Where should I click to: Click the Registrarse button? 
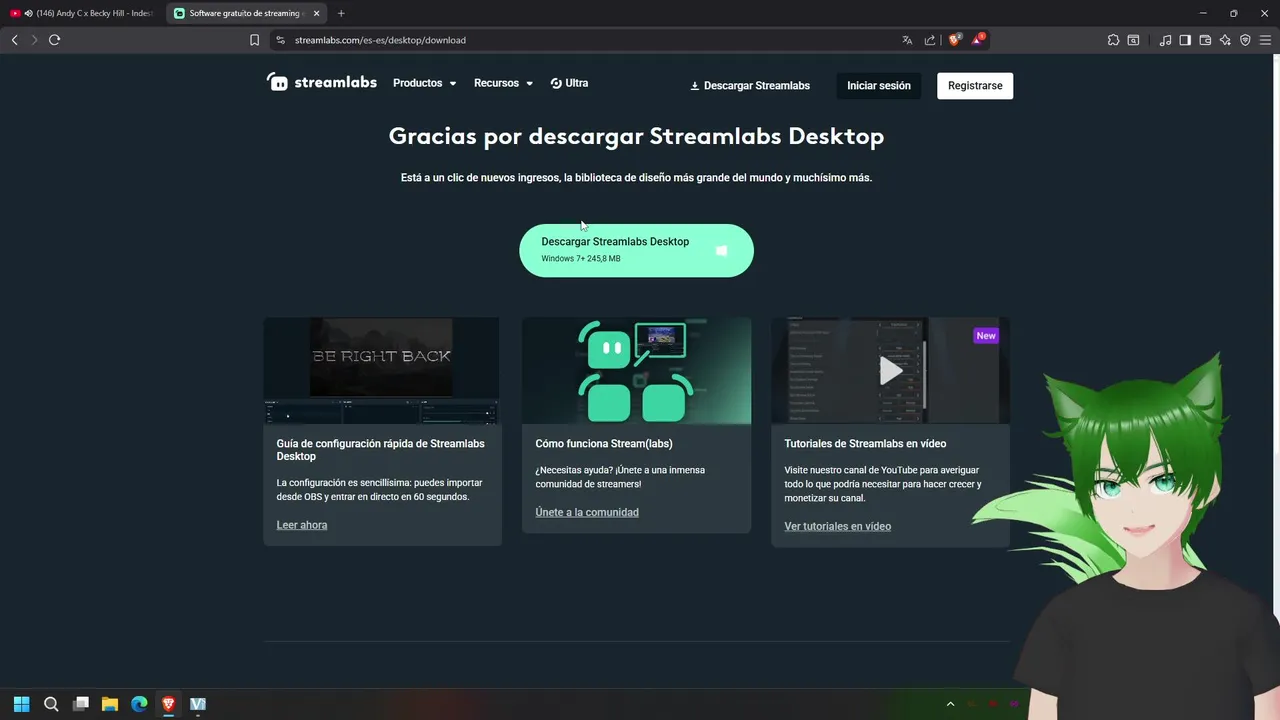click(x=975, y=86)
